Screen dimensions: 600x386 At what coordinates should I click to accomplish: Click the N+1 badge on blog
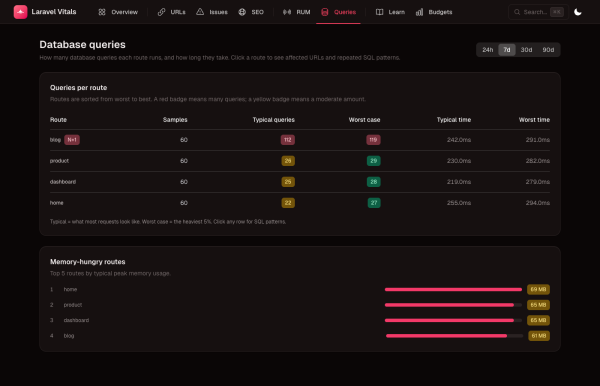pos(72,140)
